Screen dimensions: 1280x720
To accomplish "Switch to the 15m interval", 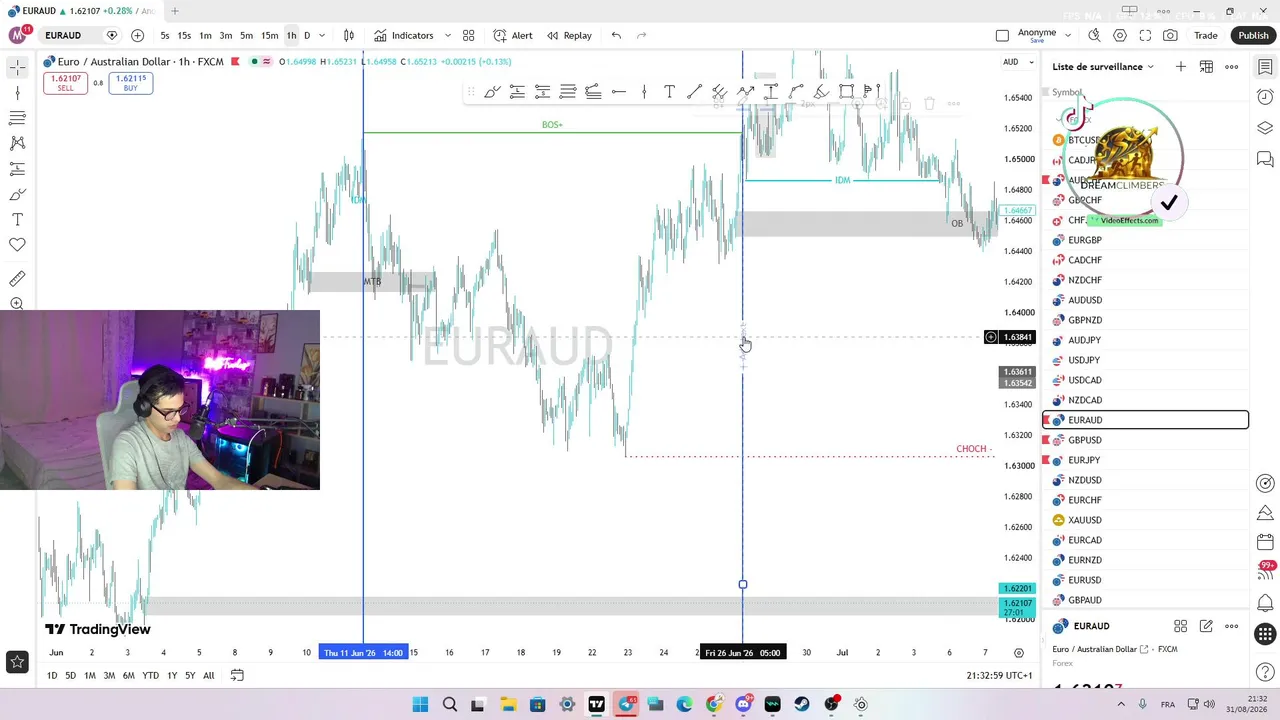I will [x=270, y=36].
